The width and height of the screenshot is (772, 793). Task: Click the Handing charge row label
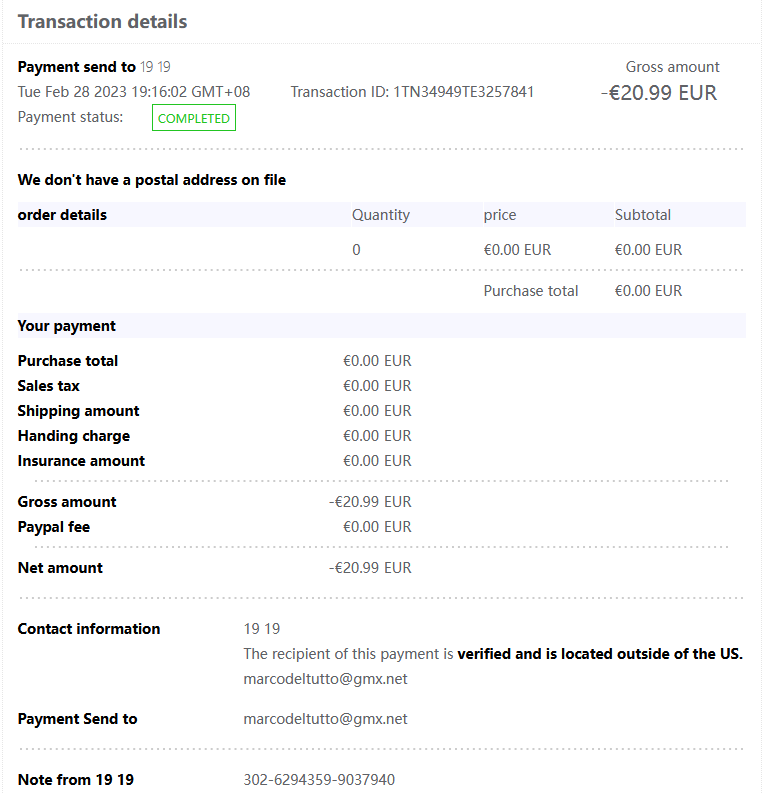coord(73,436)
